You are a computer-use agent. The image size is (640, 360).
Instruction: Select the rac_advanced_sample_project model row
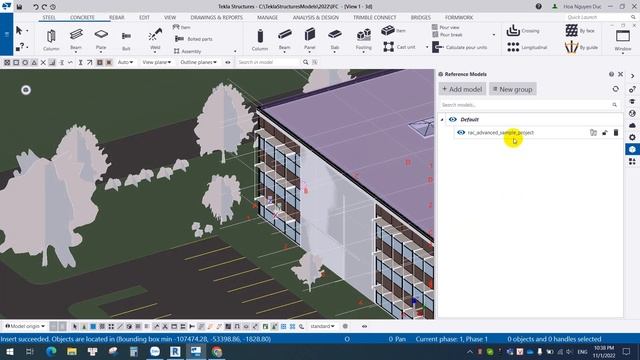tap(538, 132)
